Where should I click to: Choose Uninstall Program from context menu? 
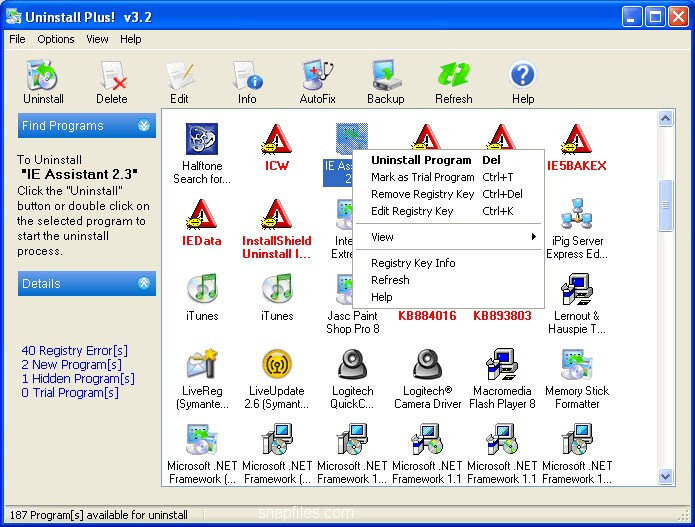pos(448,160)
